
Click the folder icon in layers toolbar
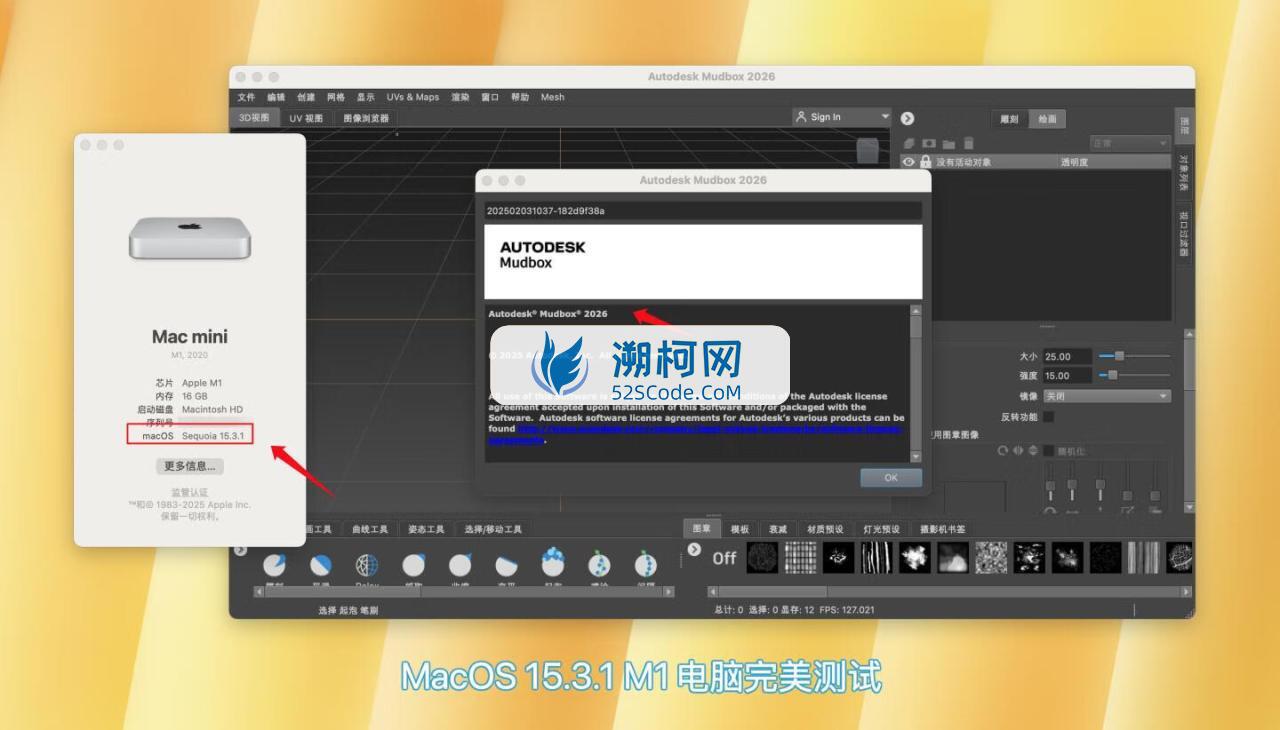949,144
